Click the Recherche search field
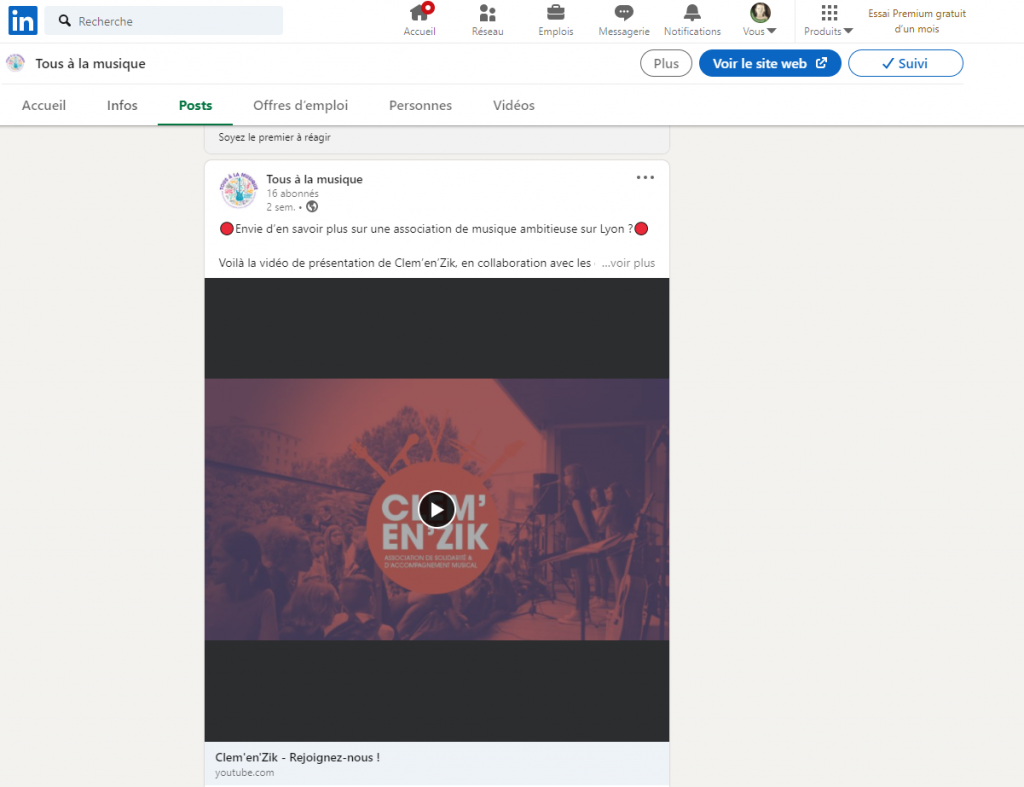 (x=170, y=21)
